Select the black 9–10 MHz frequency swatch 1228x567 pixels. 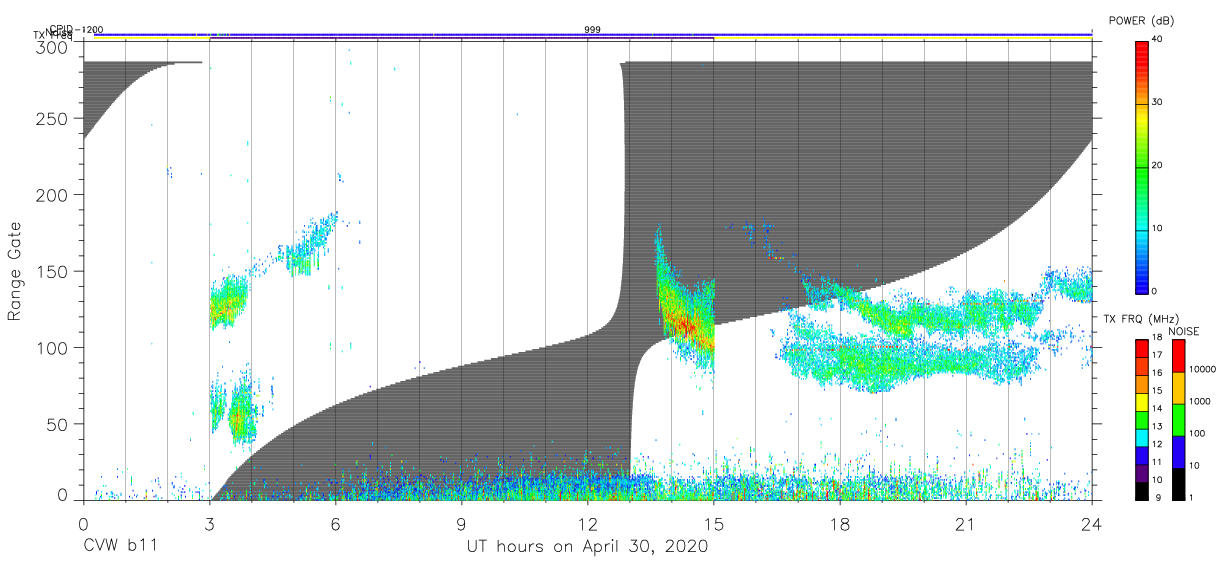click(x=1141, y=490)
